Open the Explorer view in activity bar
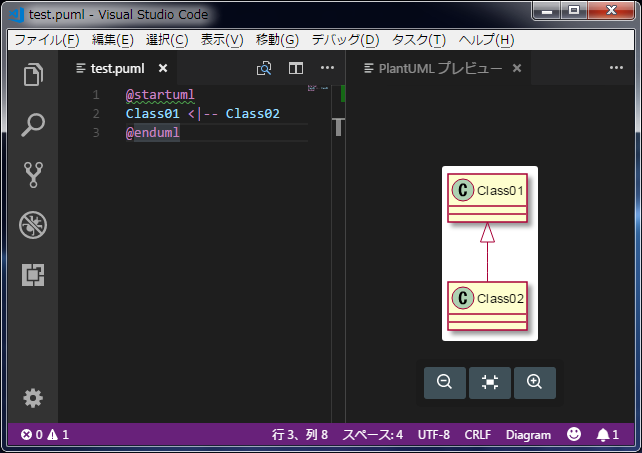This screenshot has height=453, width=642. point(33,75)
